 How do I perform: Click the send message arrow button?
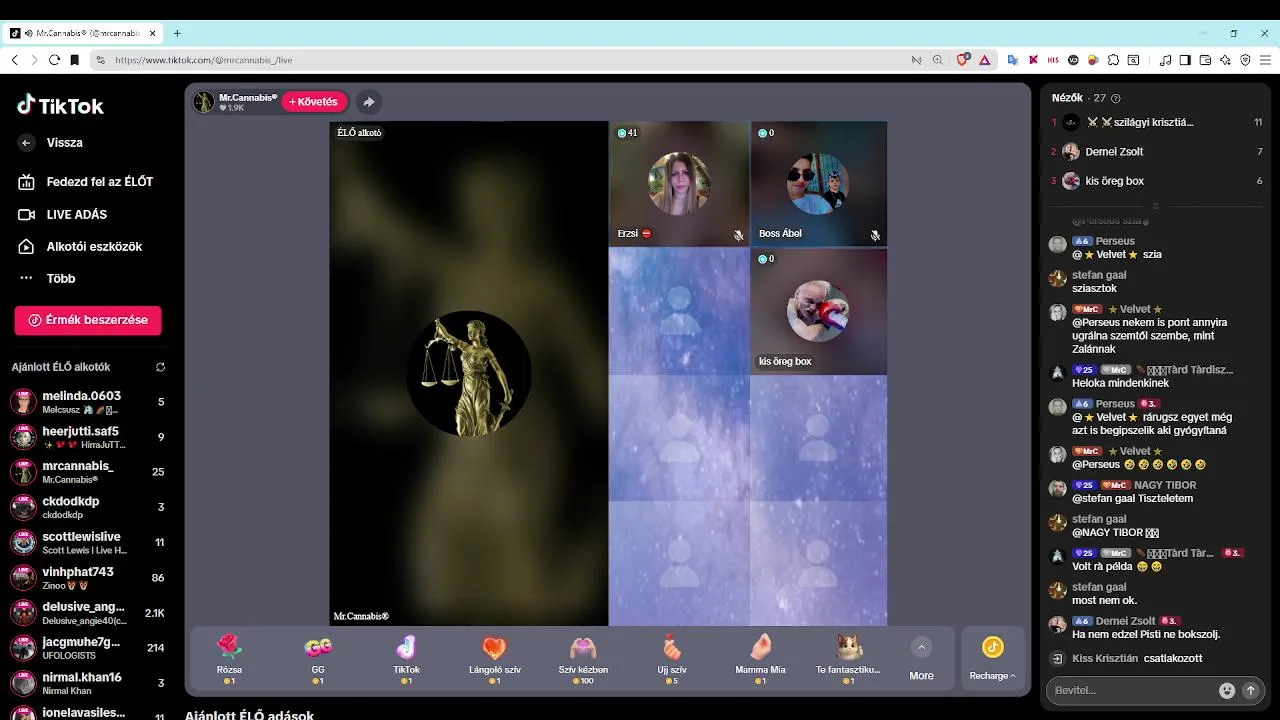(x=1250, y=690)
